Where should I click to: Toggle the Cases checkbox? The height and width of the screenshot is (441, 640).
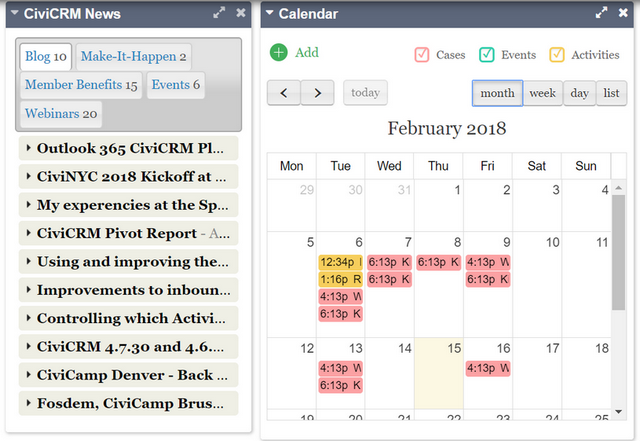coord(422,55)
